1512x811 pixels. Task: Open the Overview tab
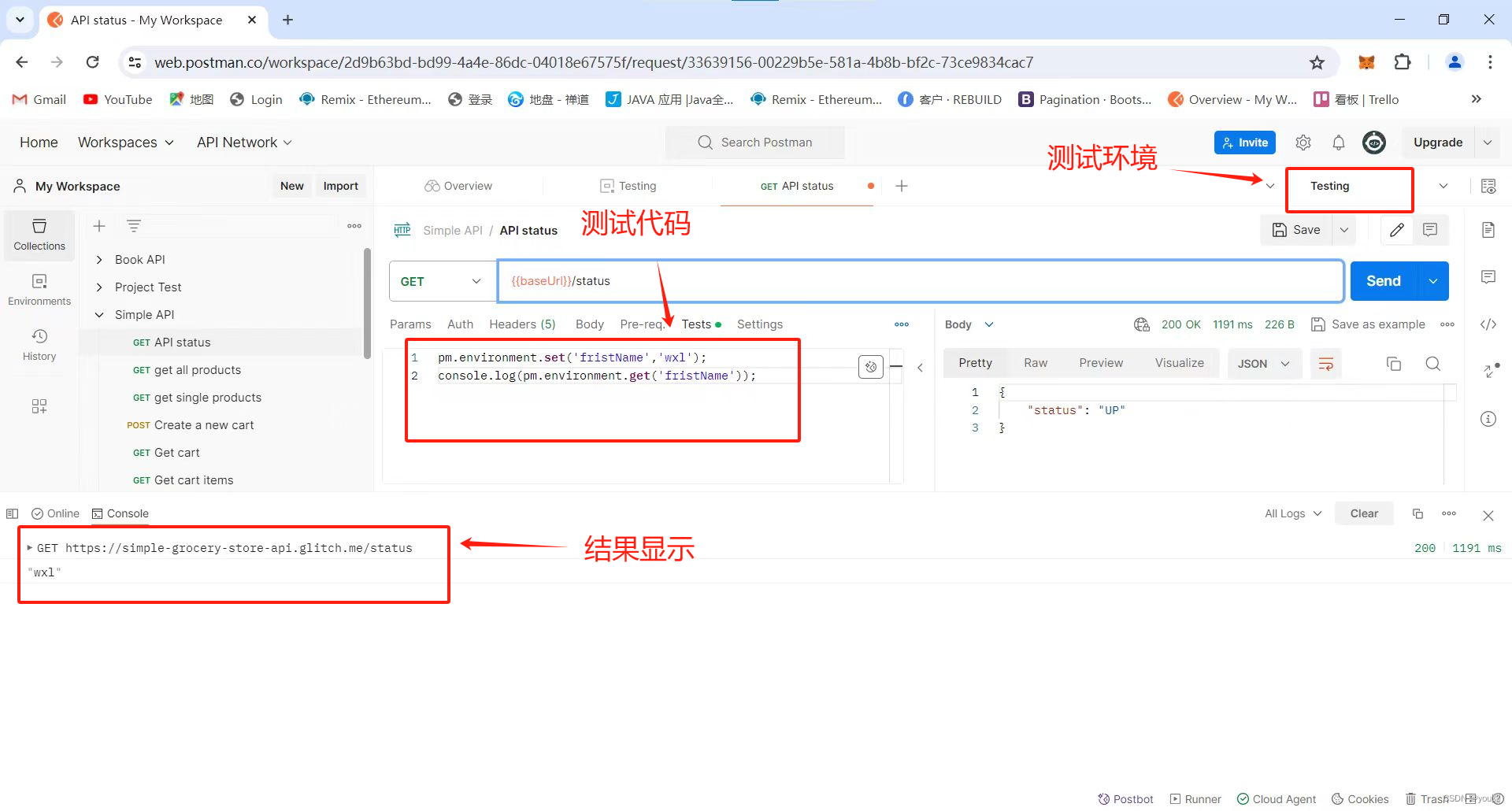point(458,187)
